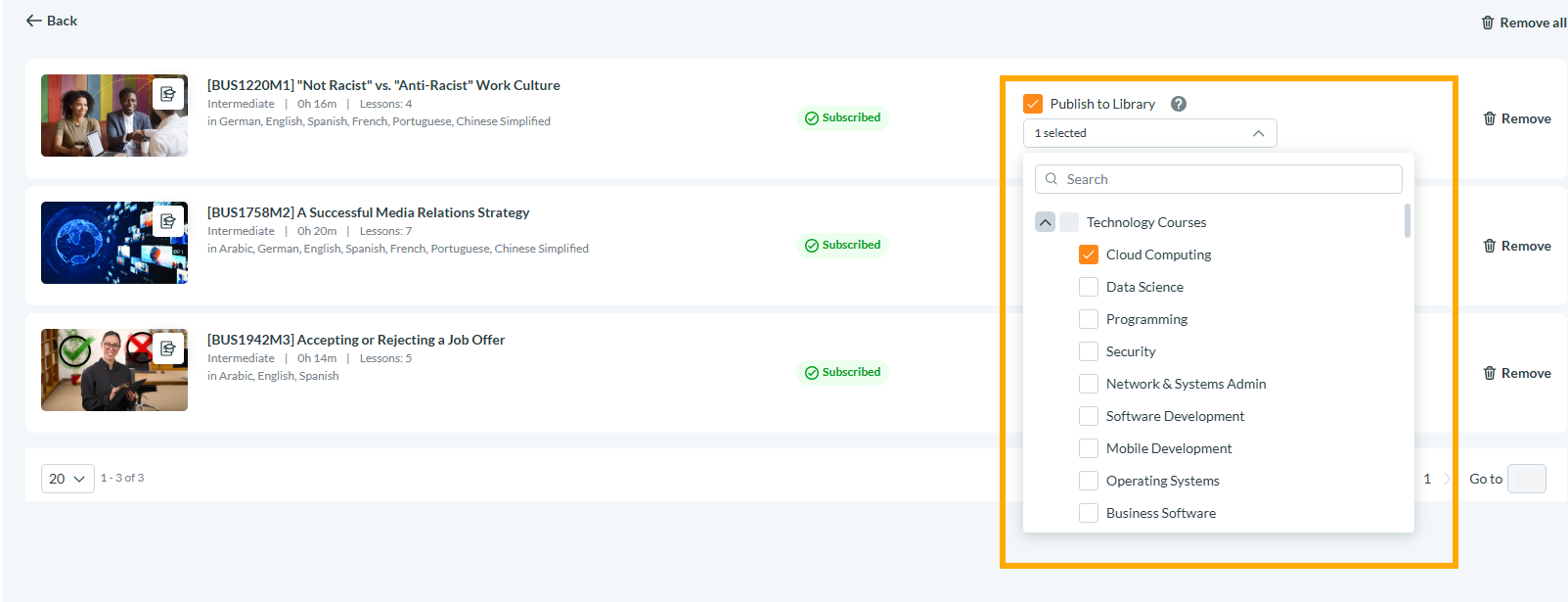Check the Programming checkbox

click(x=1089, y=319)
